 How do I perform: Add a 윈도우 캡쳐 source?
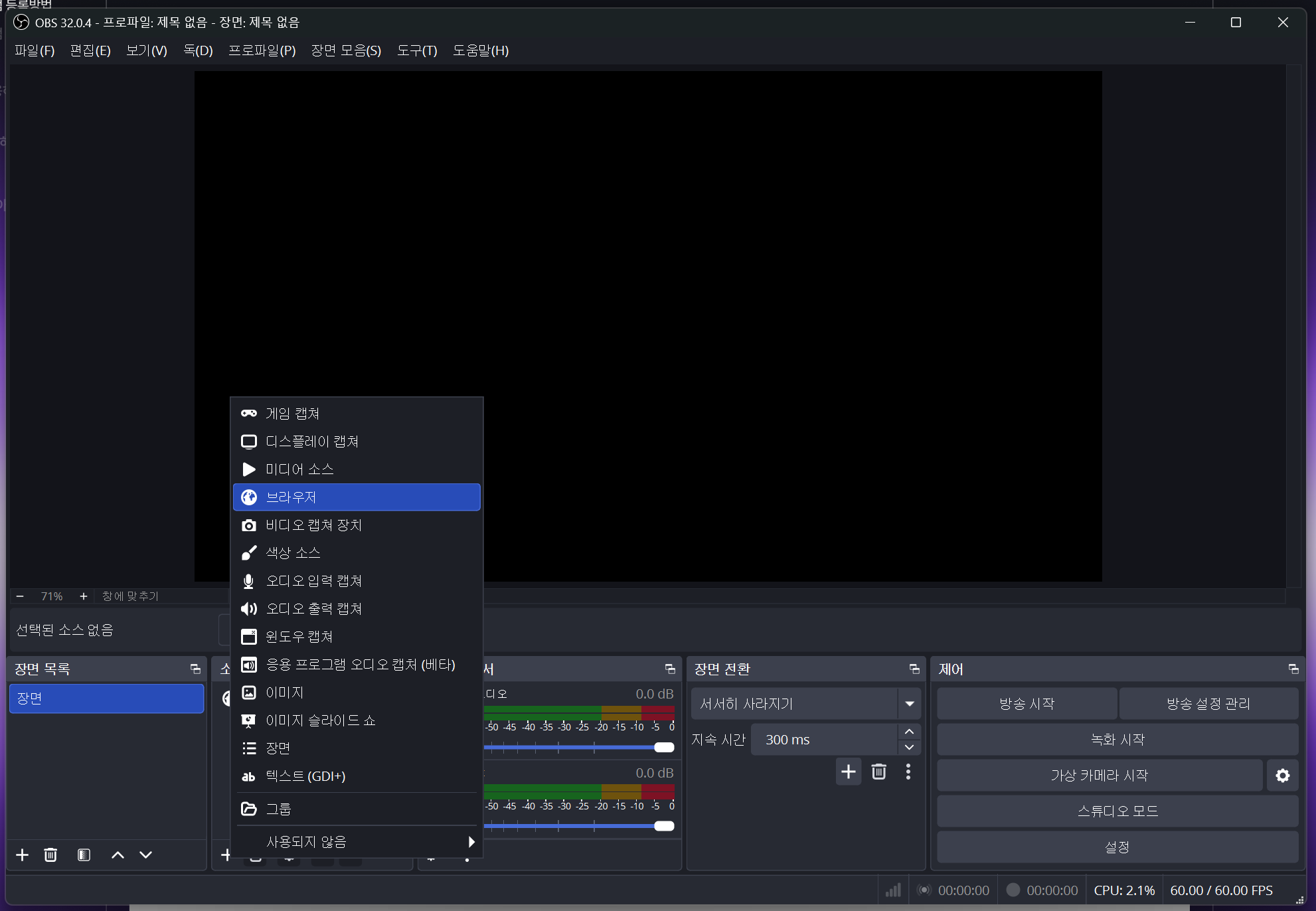pyautogui.click(x=357, y=637)
